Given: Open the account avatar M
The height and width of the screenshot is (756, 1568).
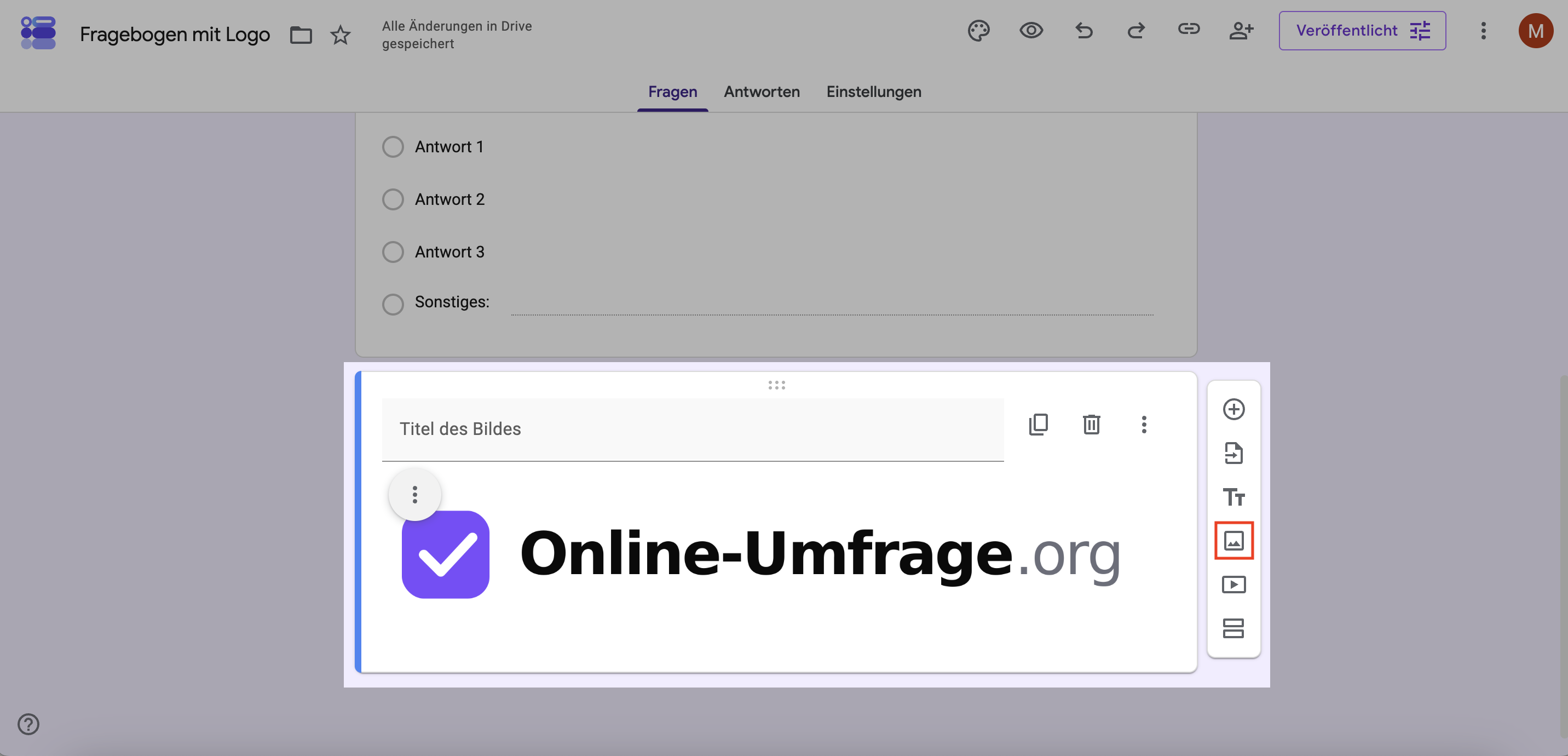Looking at the screenshot, I should point(1535,31).
